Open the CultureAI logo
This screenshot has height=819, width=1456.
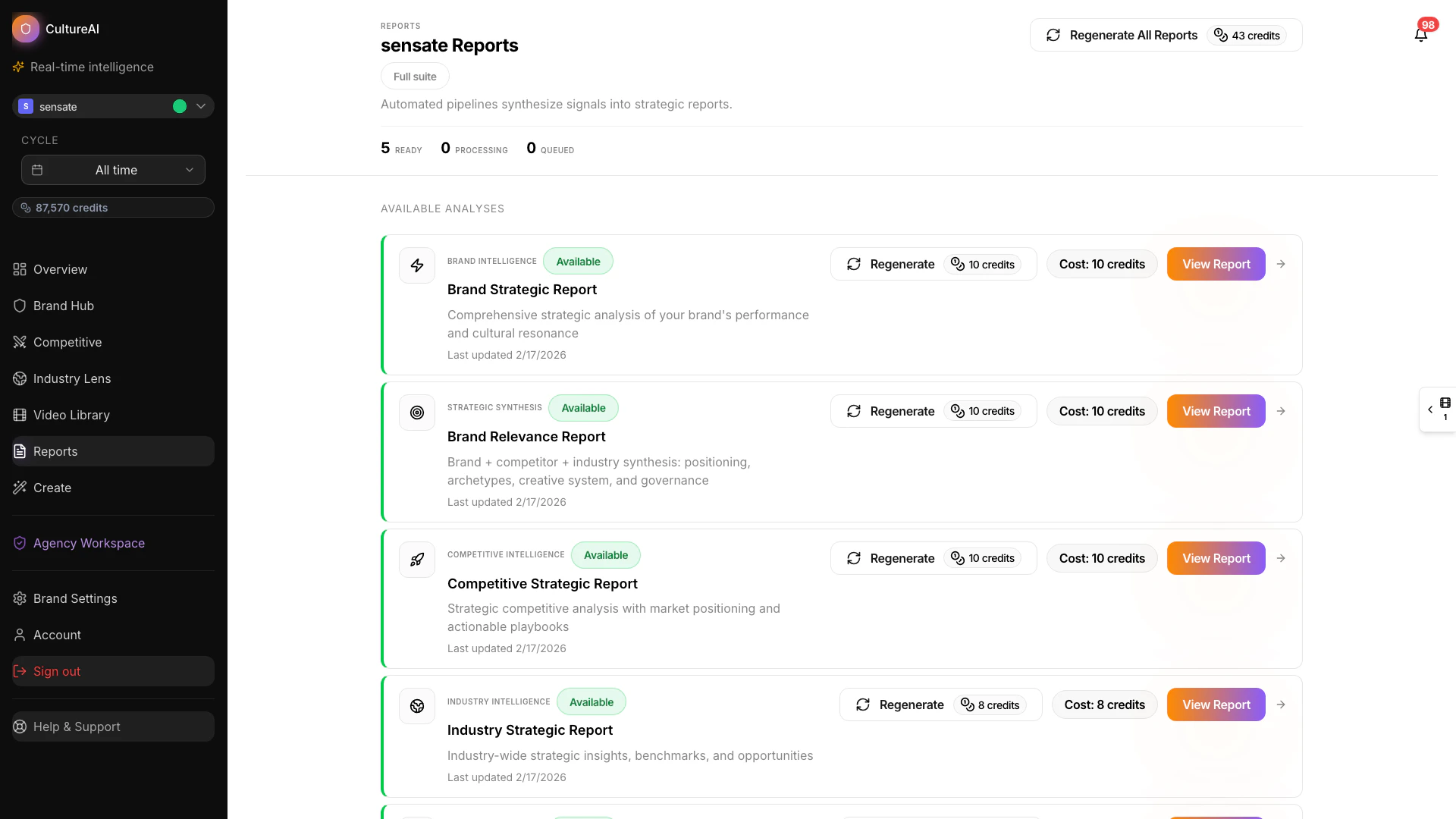tap(26, 29)
